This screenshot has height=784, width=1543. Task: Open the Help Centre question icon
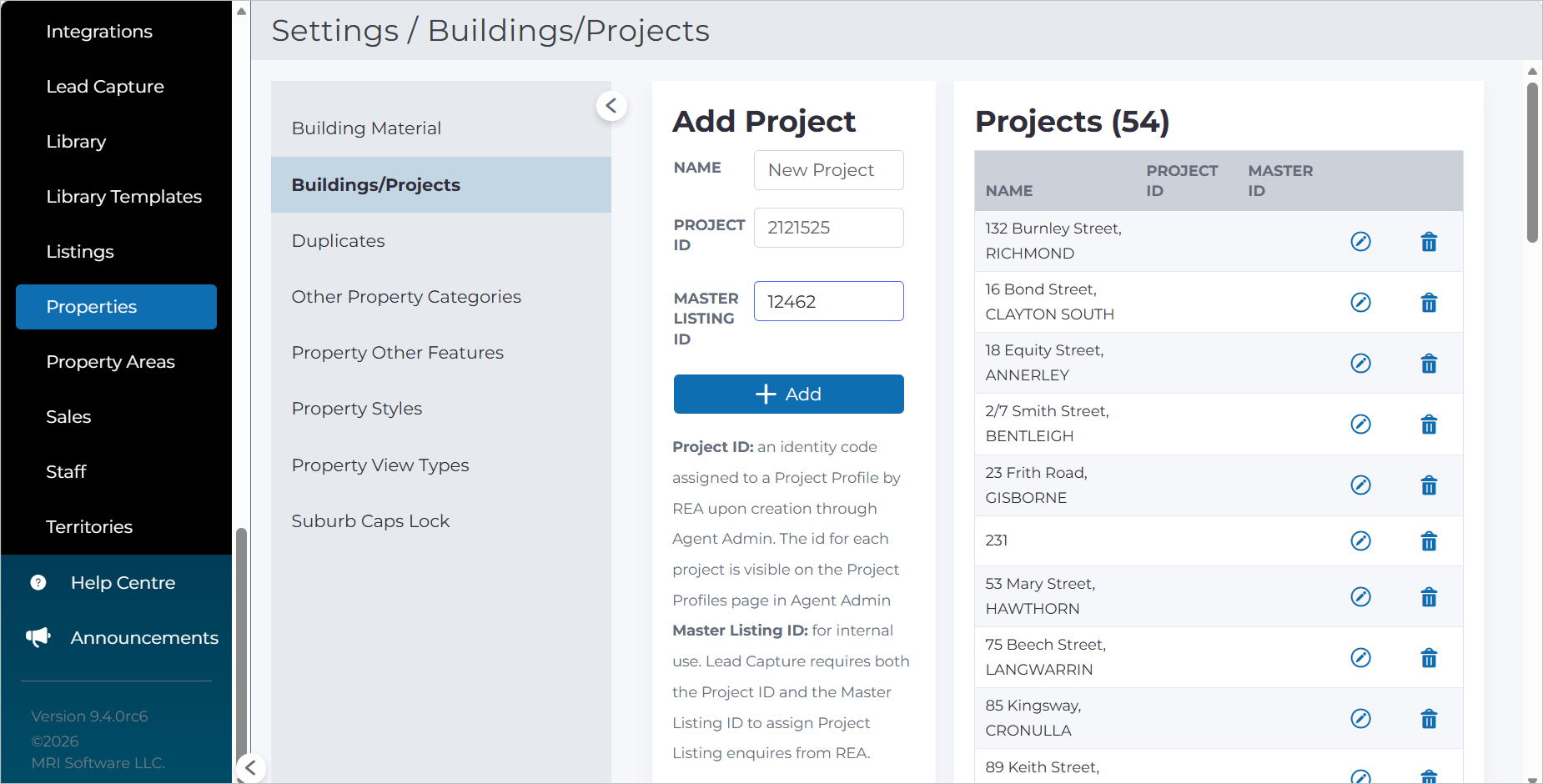pos(38,582)
